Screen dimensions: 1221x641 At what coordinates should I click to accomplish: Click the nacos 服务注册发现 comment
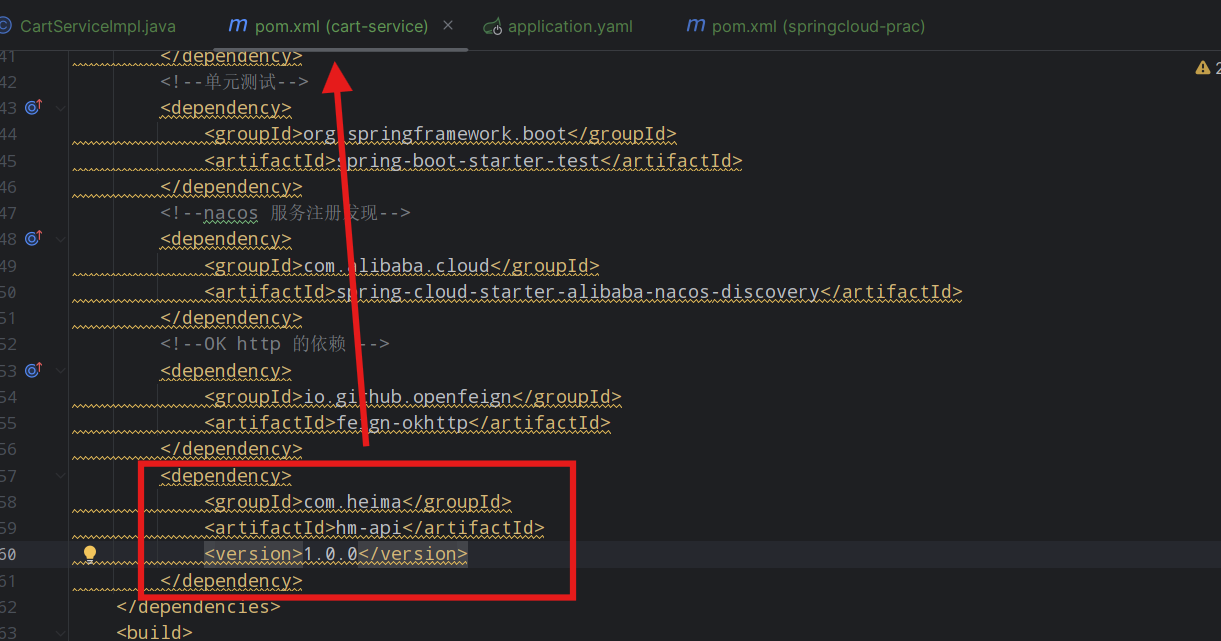[285, 213]
